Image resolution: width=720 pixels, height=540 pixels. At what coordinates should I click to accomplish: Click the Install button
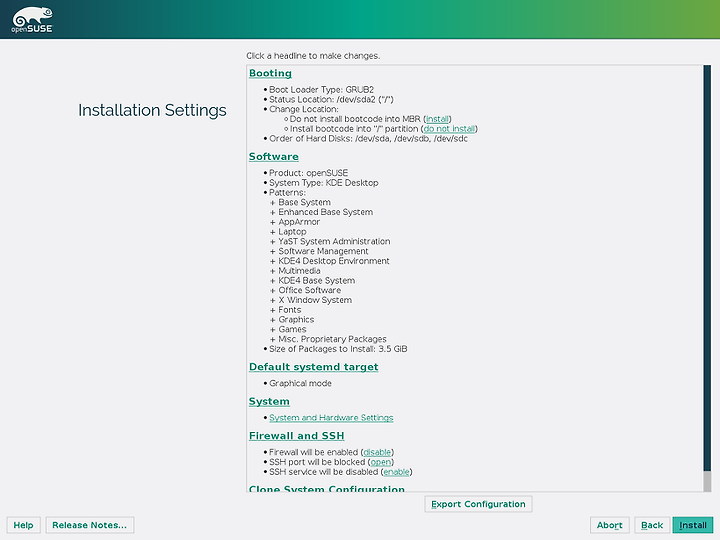click(692, 525)
